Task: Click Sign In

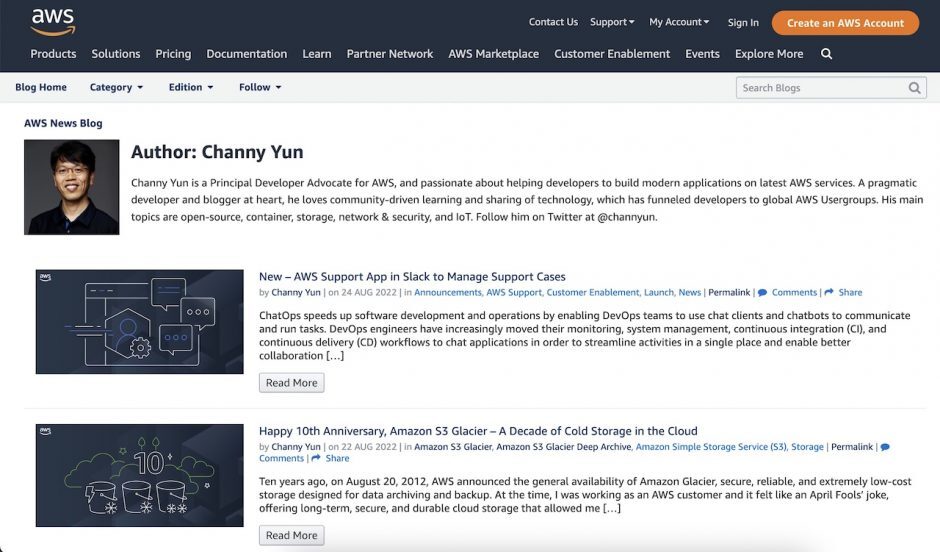Action: (743, 23)
